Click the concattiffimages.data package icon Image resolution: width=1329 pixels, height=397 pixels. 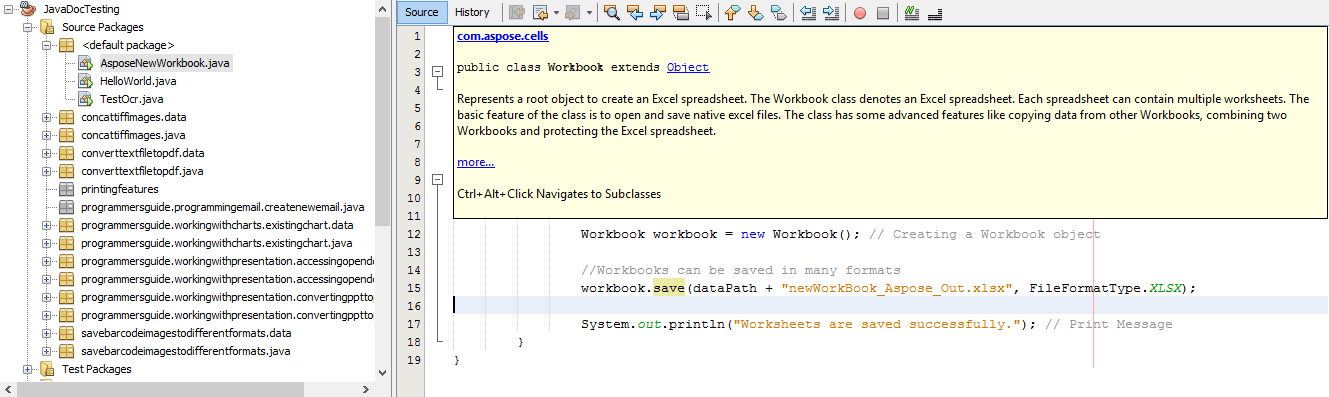[x=66, y=117]
